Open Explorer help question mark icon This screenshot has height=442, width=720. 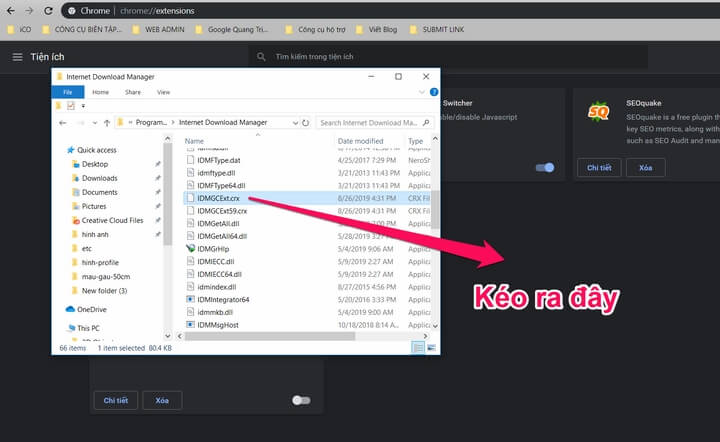click(433, 92)
